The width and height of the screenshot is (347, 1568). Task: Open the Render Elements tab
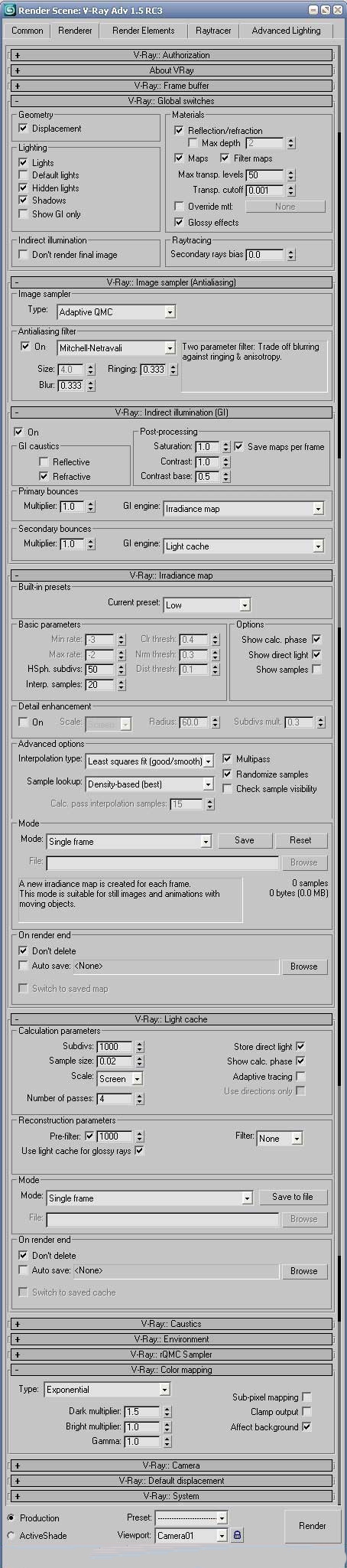point(143,31)
